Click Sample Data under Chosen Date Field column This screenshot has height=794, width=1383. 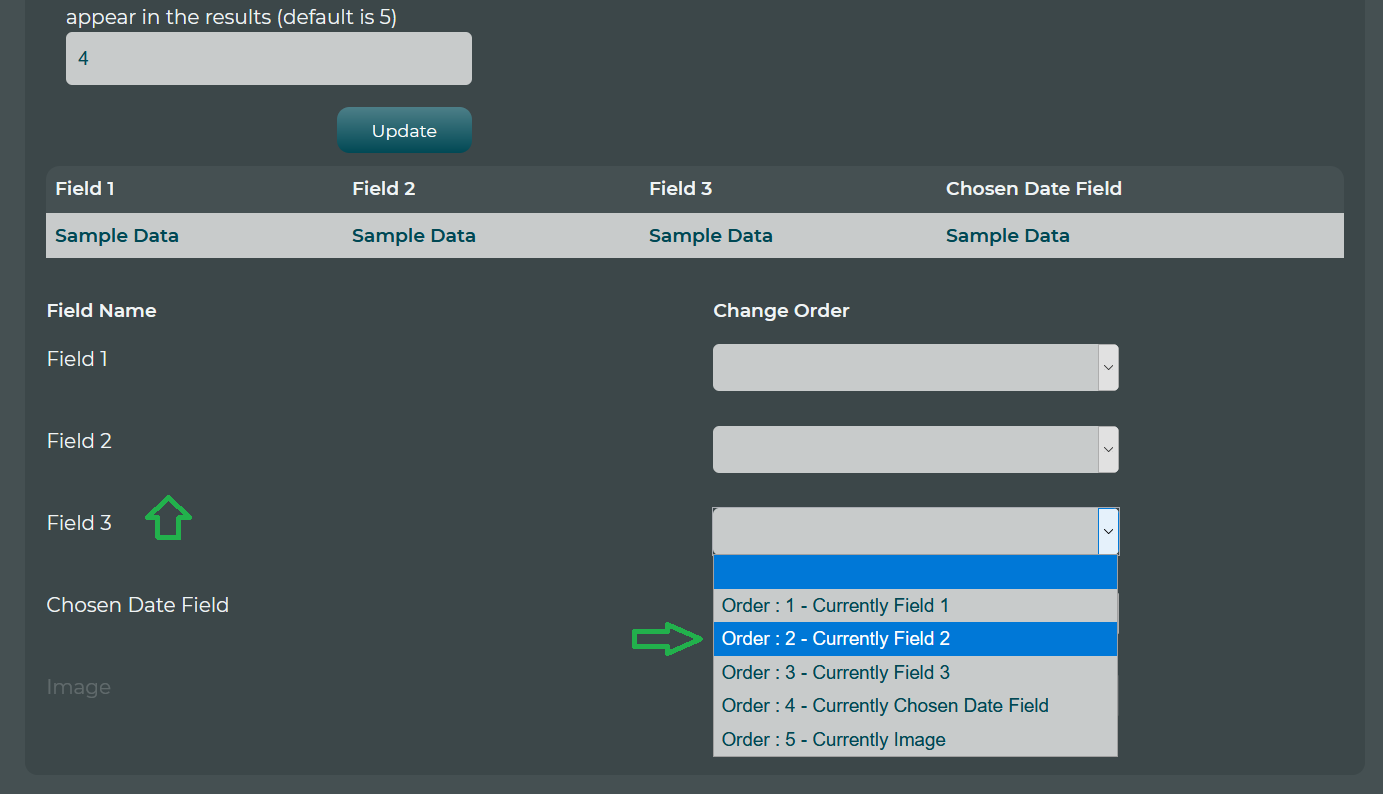pos(1008,236)
